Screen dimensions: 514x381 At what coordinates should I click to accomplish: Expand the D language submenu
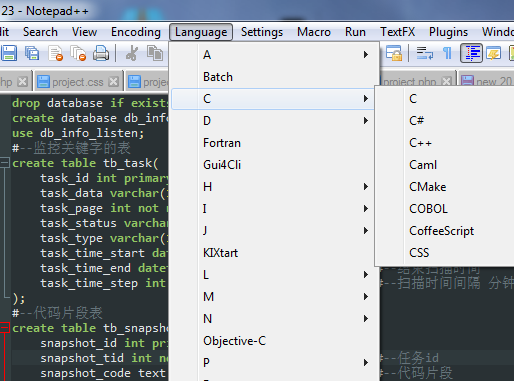pyautogui.click(x=274, y=121)
